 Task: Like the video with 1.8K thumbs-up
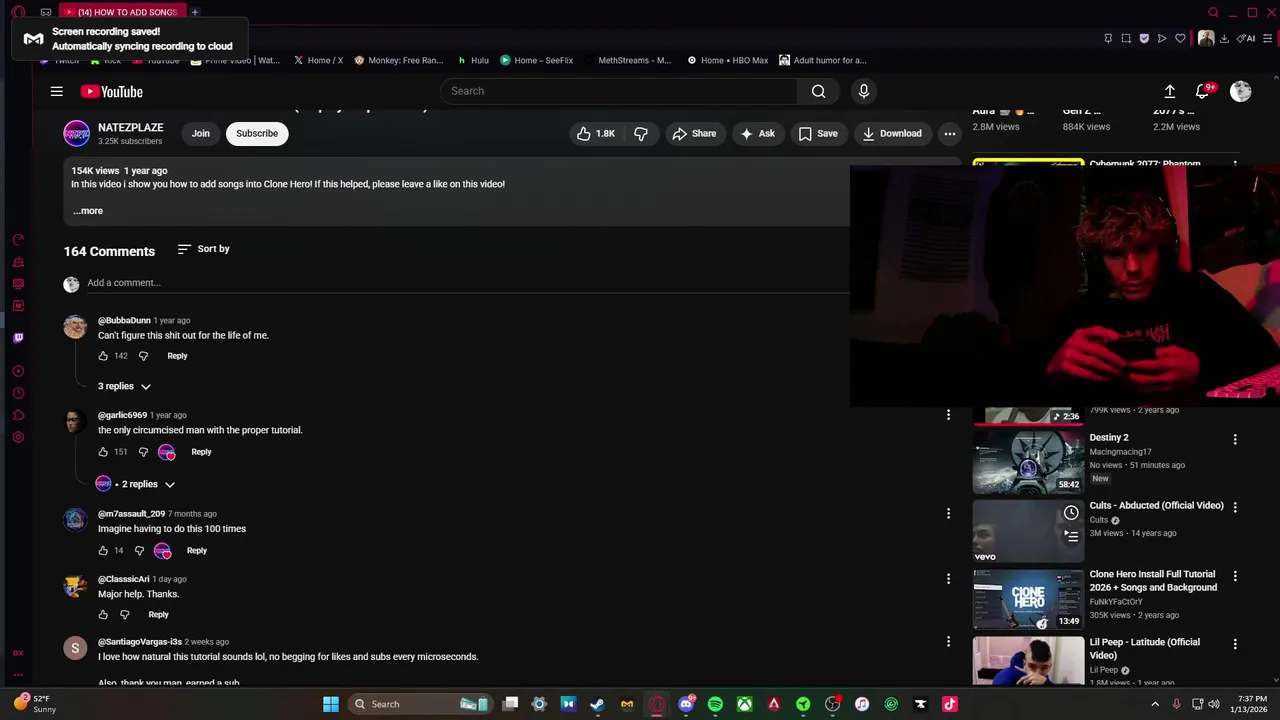click(596, 133)
